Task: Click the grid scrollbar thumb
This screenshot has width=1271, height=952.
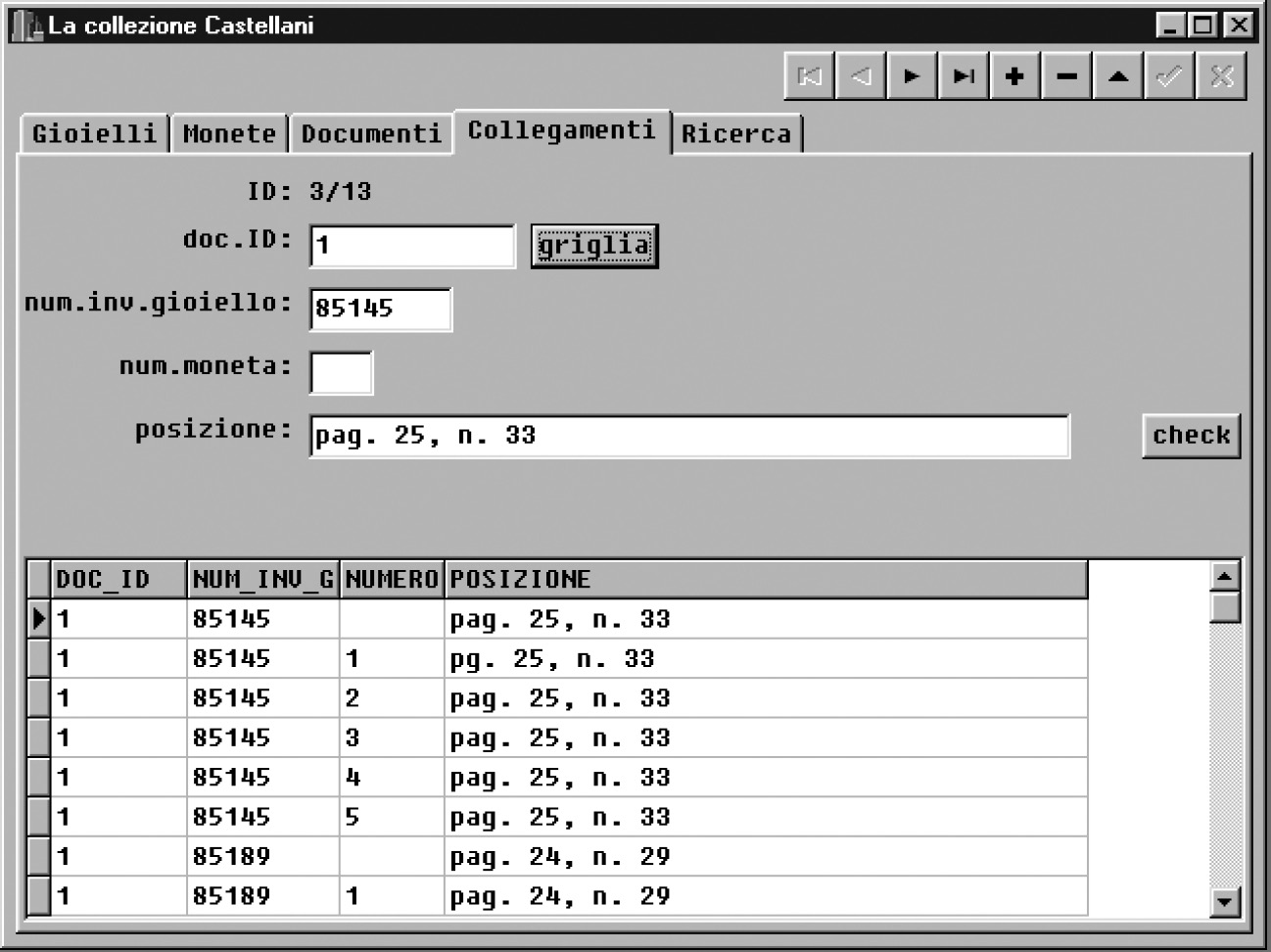Action: [1225, 607]
